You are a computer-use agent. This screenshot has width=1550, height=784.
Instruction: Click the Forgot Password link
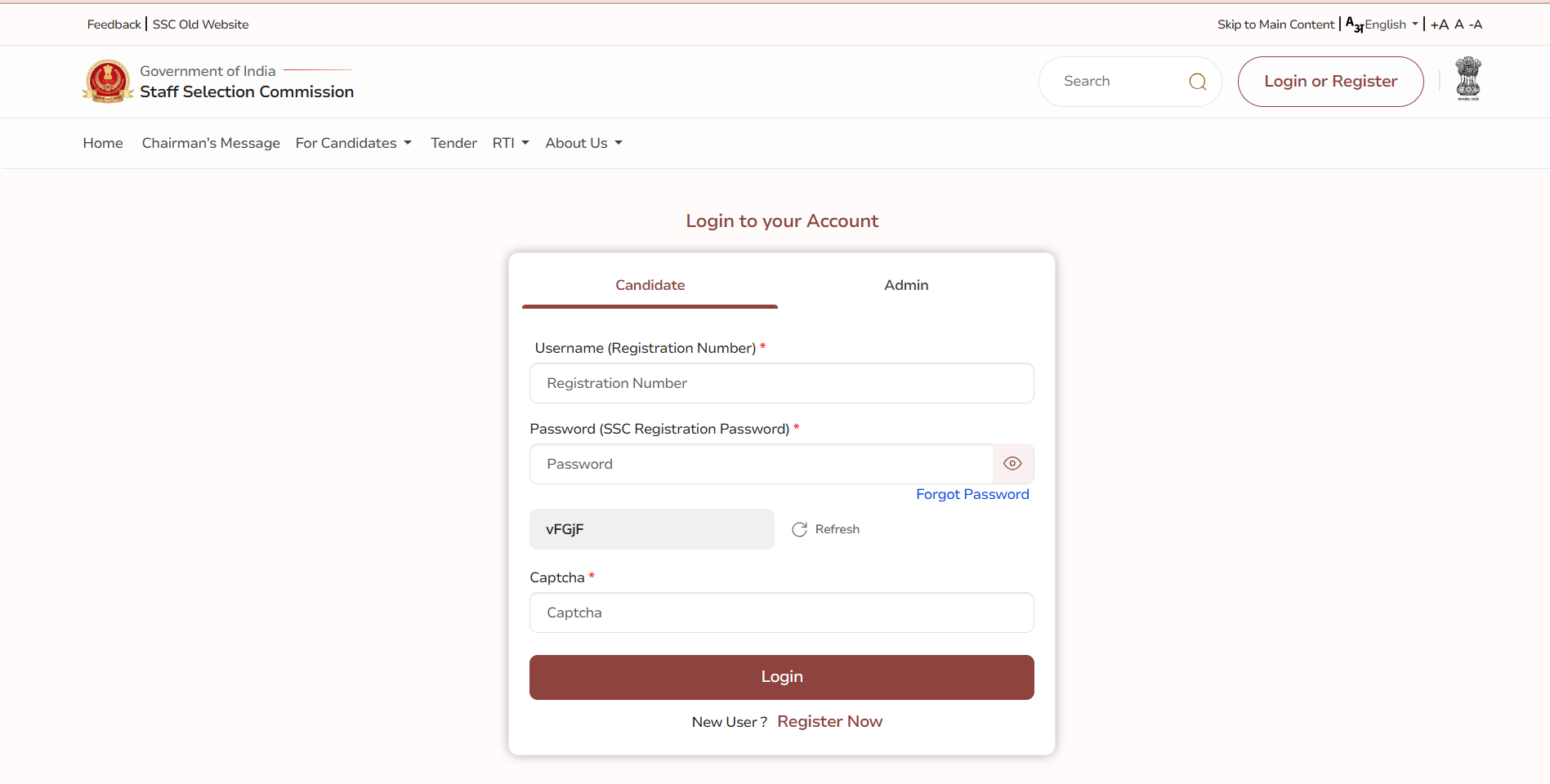click(972, 494)
